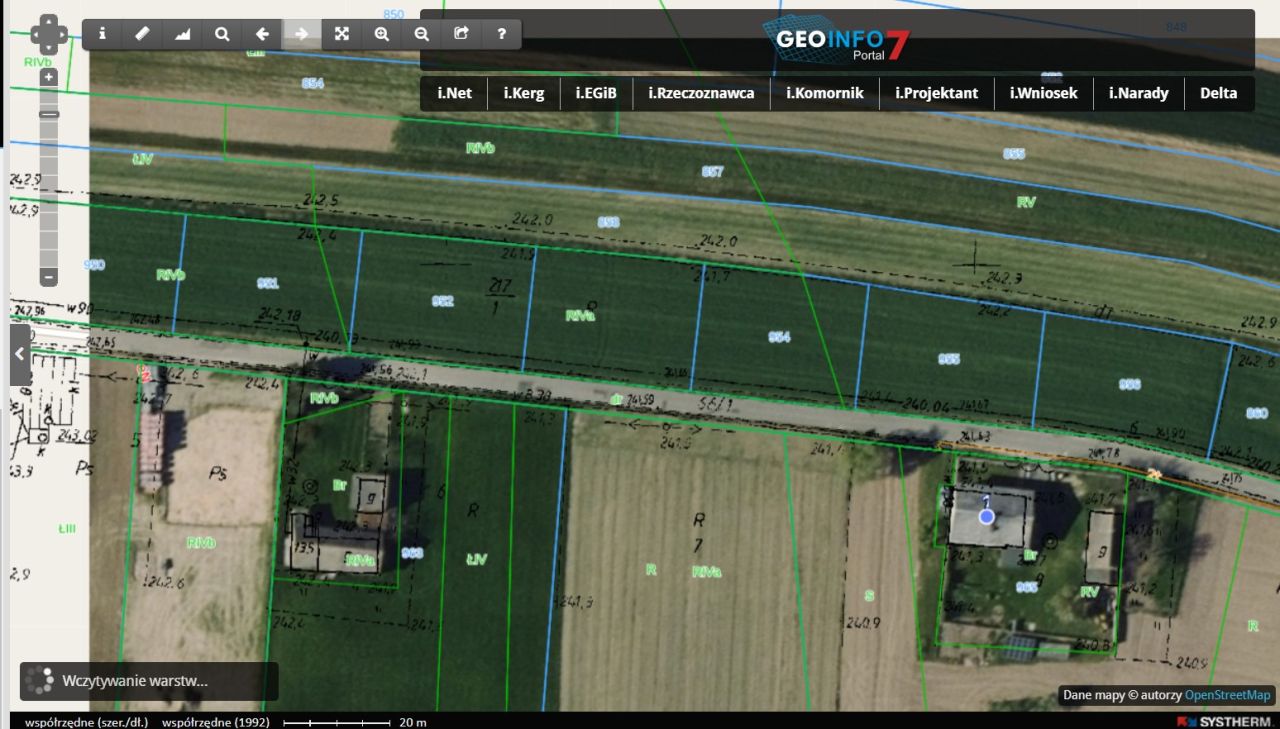Click the full extent arrows icon
This screenshot has width=1280, height=729.
point(342,34)
